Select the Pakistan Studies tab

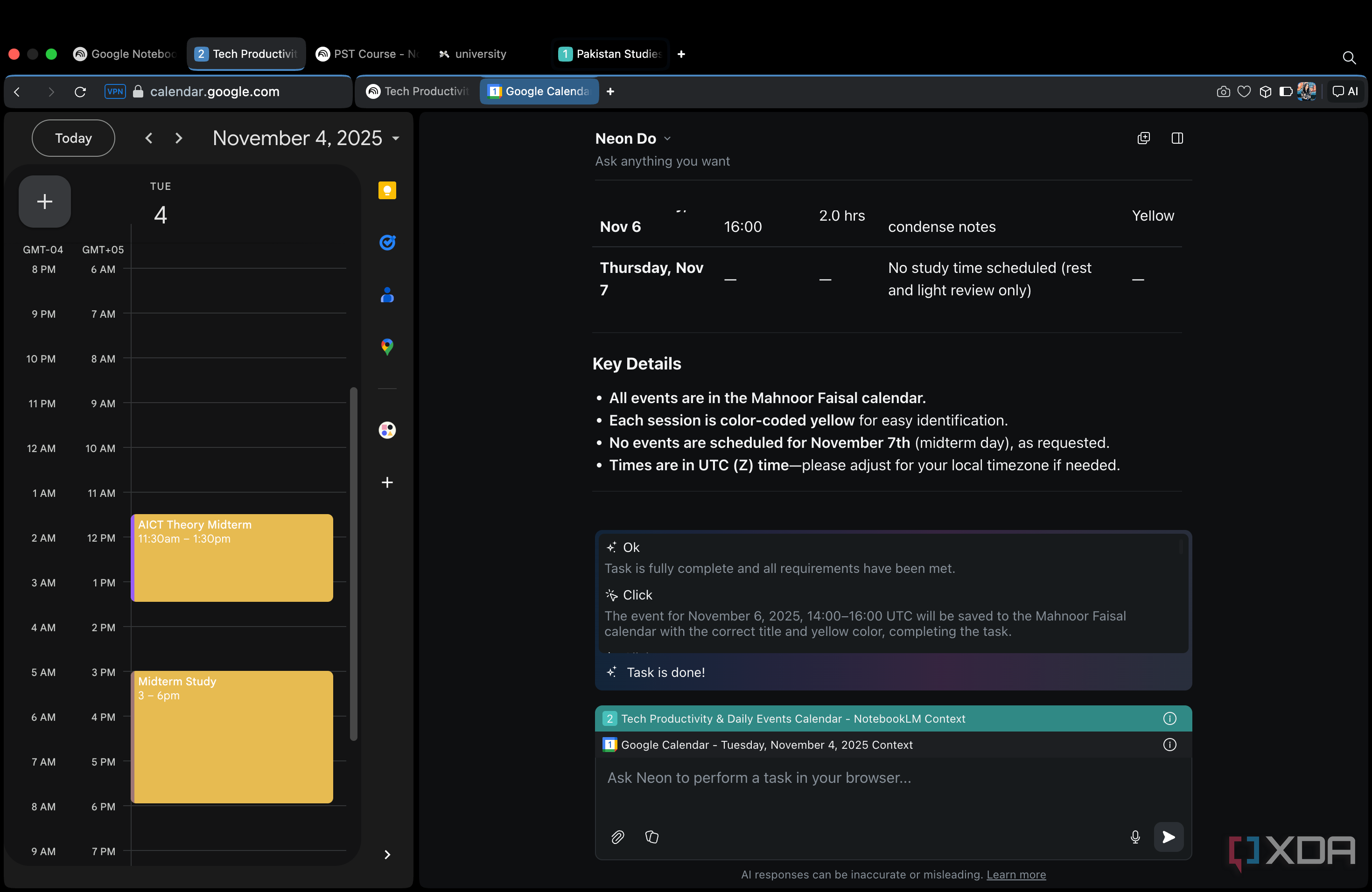pyautogui.click(x=610, y=54)
